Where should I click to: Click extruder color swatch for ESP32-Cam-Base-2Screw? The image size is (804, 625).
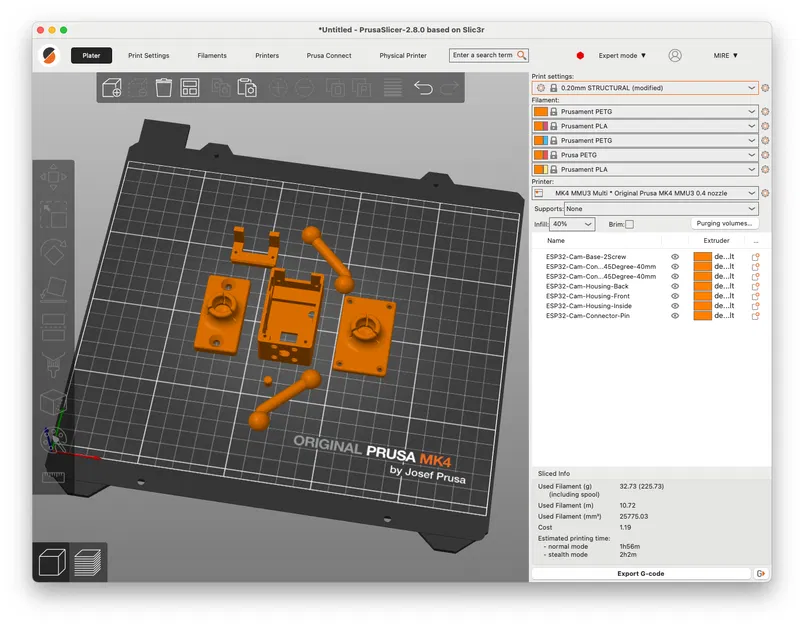[702, 257]
